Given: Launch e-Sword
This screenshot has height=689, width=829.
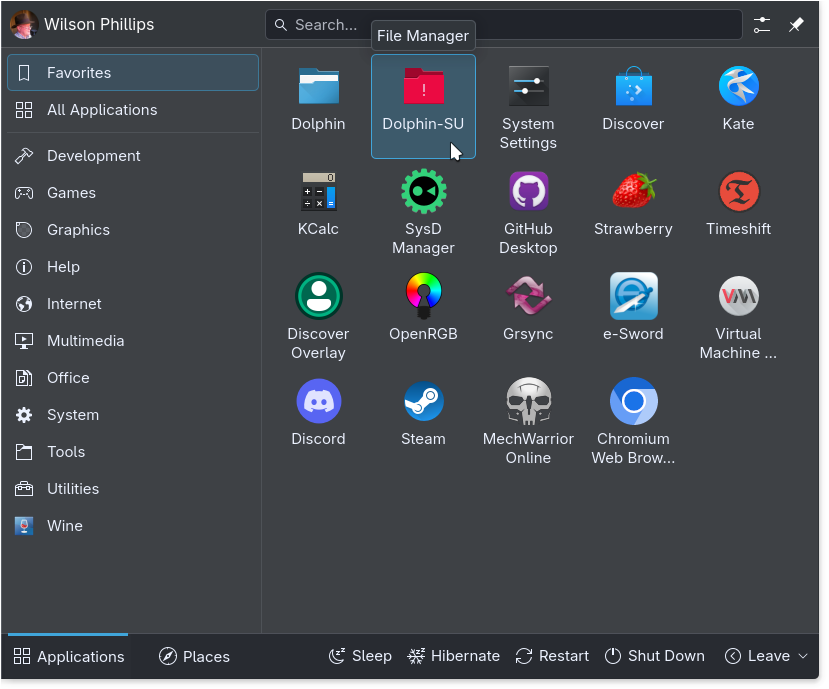Looking at the screenshot, I should coord(633,317).
